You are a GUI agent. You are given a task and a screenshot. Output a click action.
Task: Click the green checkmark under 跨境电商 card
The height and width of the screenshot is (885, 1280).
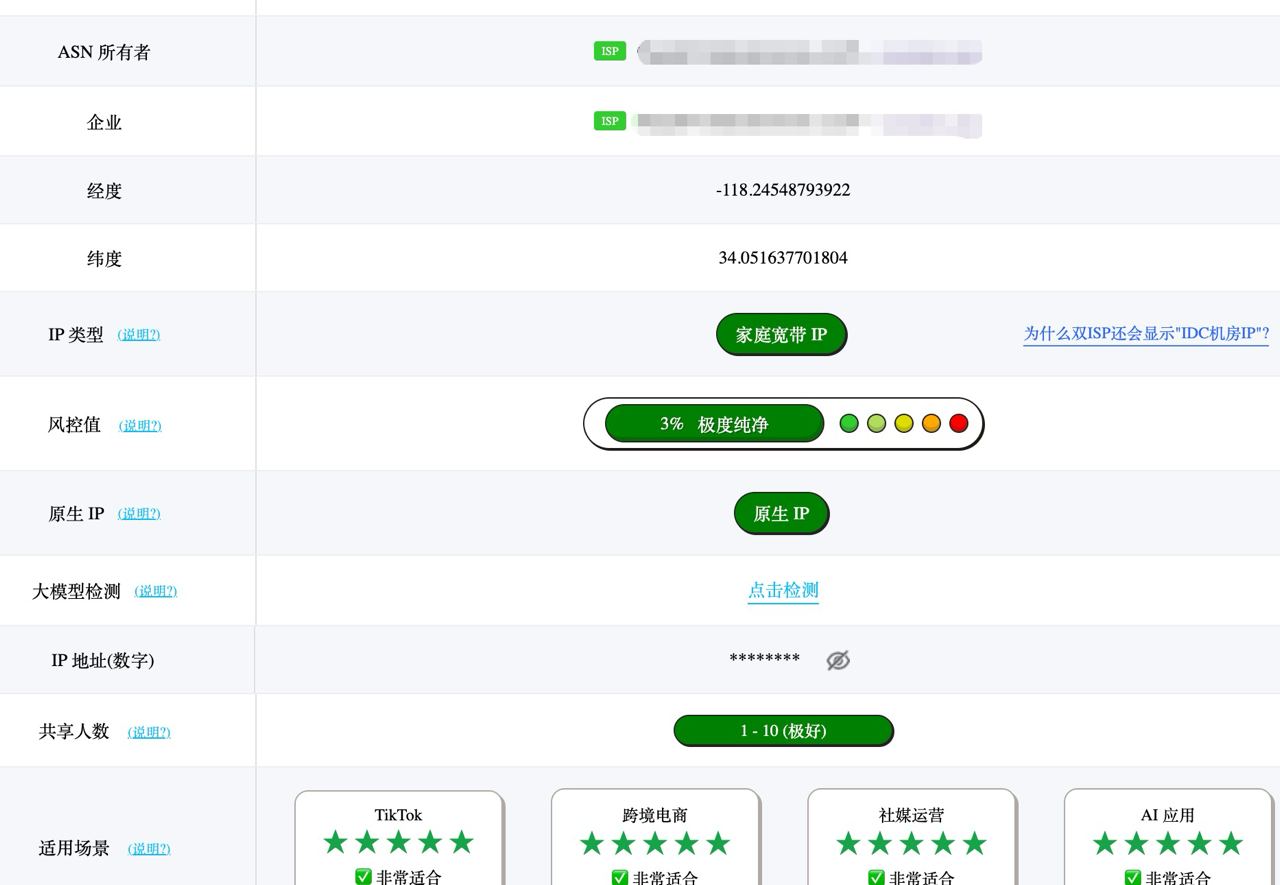tap(620, 877)
